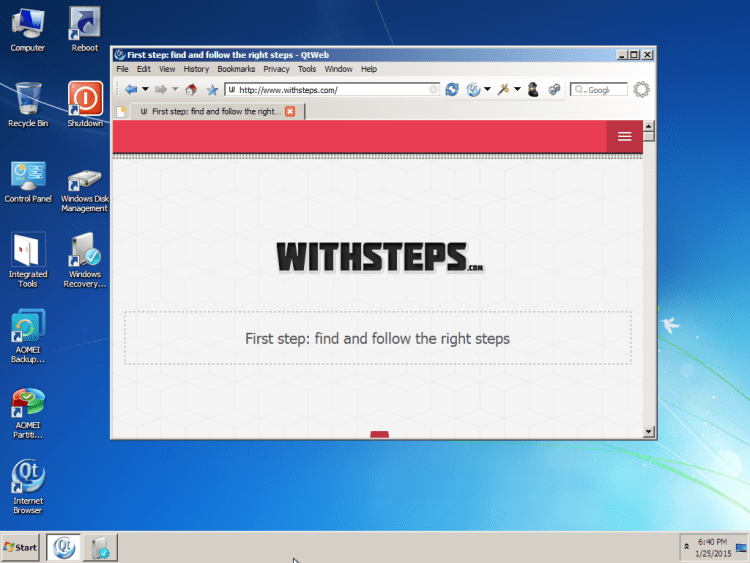Select the Windows Disk Management icon

tap(85, 190)
